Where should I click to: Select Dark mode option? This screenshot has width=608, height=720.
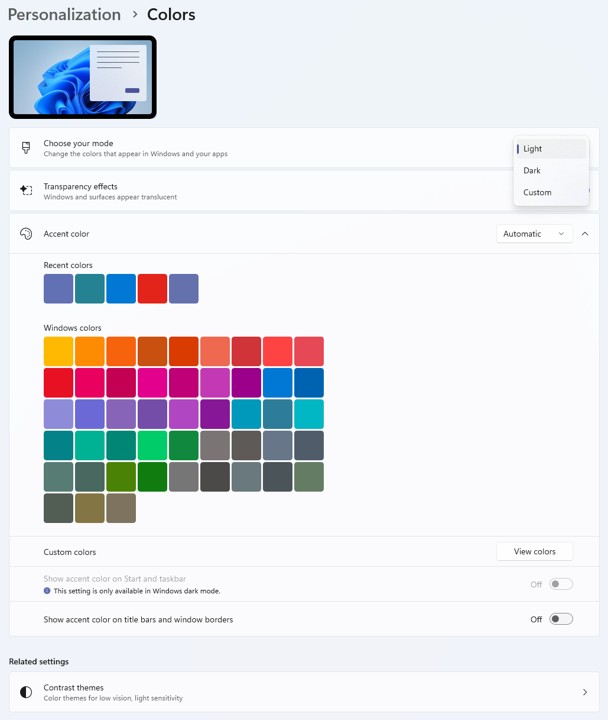point(551,170)
